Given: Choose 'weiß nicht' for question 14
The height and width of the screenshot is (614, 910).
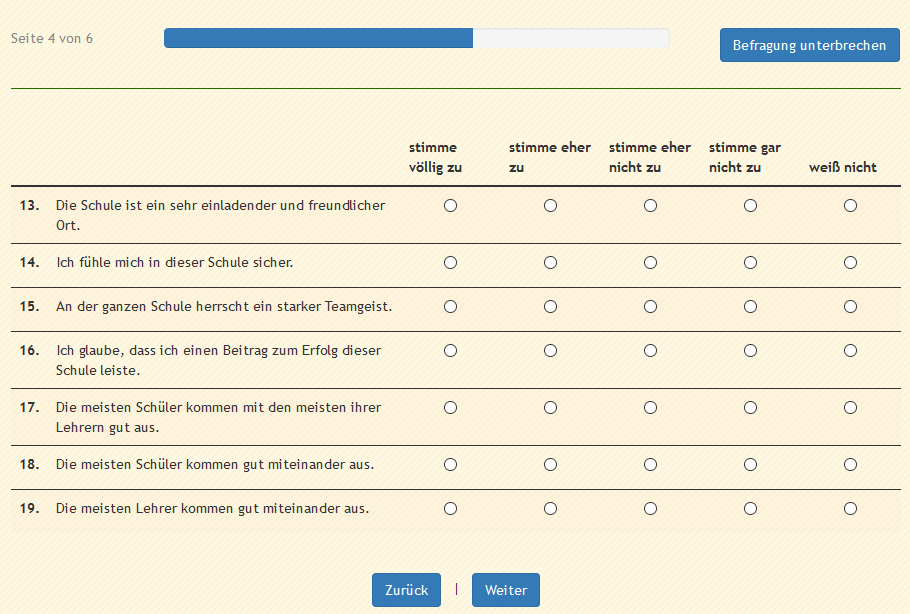Looking at the screenshot, I should [x=850, y=262].
